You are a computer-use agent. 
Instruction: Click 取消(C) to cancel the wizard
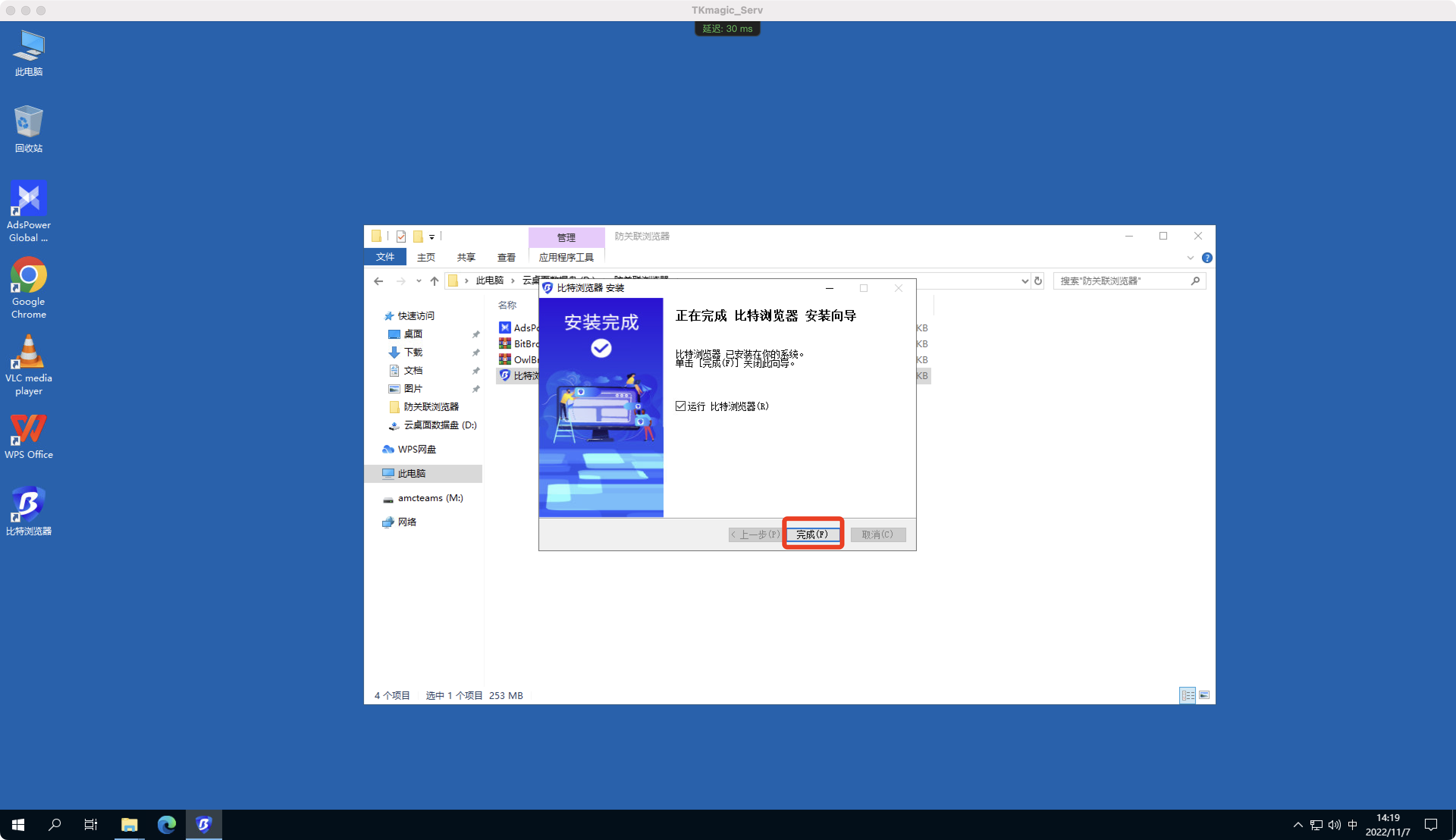(878, 534)
